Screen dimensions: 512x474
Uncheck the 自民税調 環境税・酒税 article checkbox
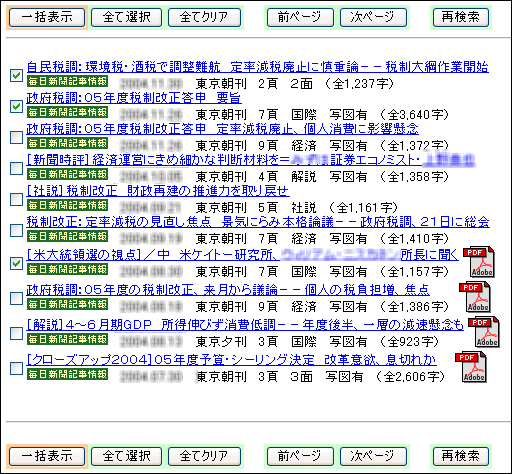16,75
